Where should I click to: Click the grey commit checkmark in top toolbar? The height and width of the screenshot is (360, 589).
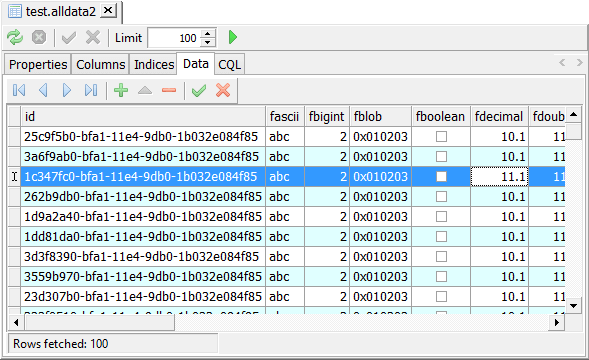pos(69,38)
